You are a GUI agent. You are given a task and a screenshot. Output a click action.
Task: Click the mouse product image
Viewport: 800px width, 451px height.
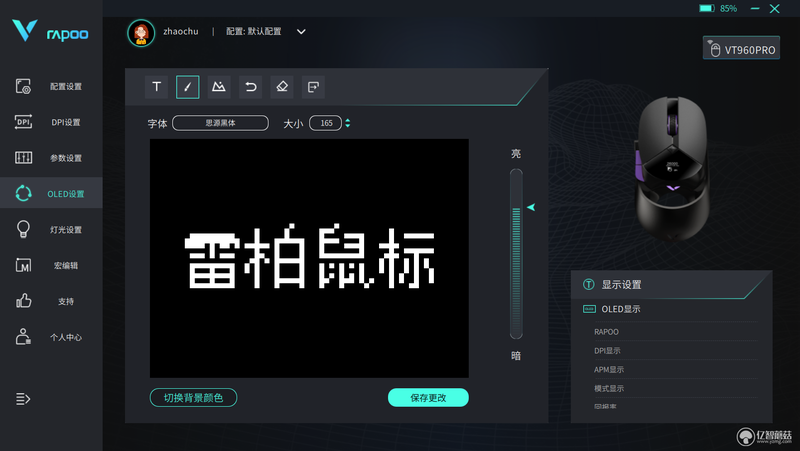click(672, 168)
